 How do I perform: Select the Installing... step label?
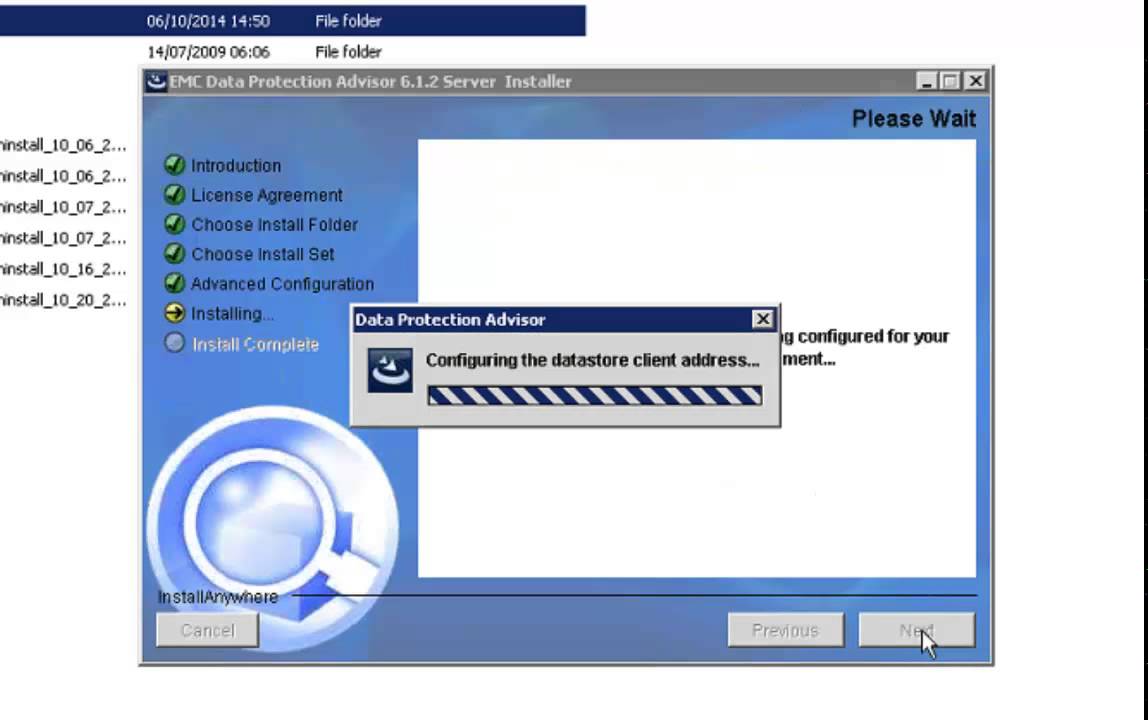[x=232, y=313]
